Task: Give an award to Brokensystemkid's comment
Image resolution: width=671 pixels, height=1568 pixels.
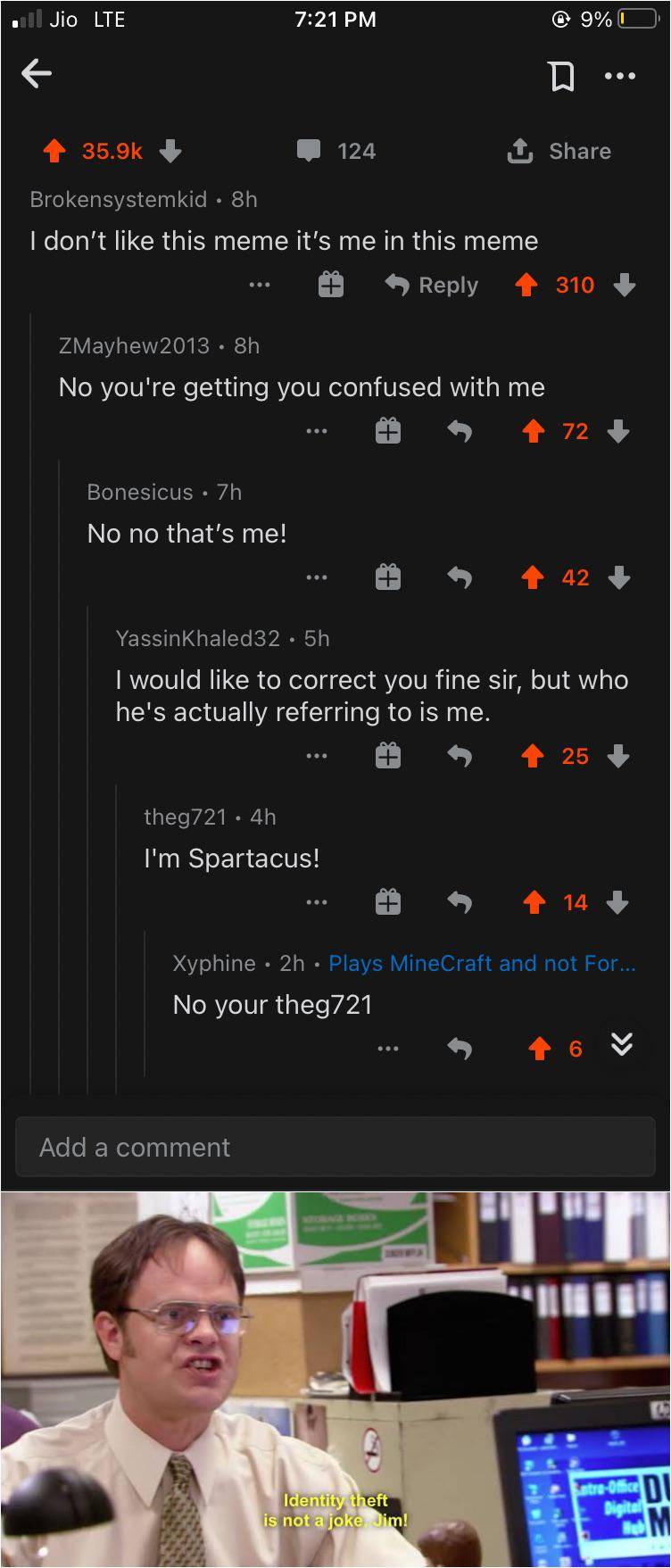Action: coord(331,286)
